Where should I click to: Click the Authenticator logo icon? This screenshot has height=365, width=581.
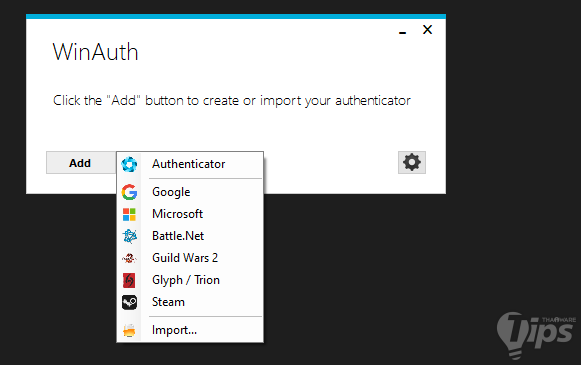pos(129,164)
